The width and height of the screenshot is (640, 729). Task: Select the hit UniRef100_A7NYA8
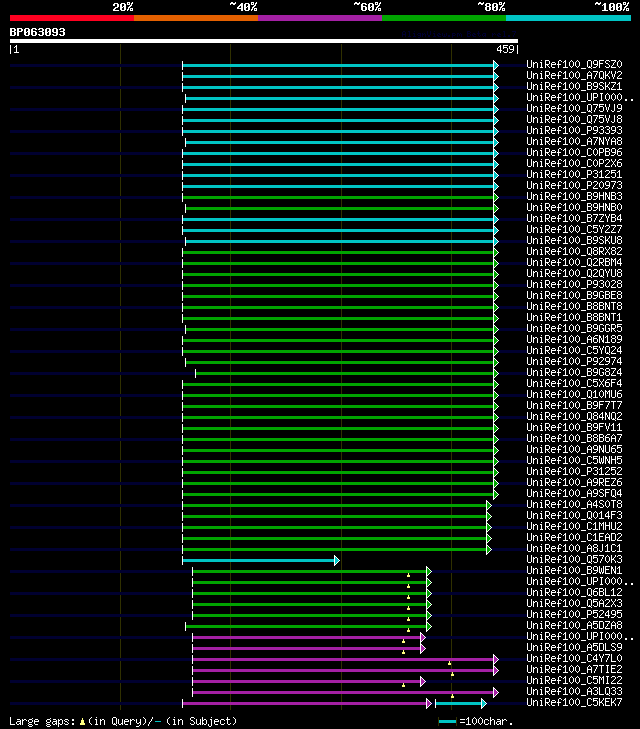click(x=574, y=141)
